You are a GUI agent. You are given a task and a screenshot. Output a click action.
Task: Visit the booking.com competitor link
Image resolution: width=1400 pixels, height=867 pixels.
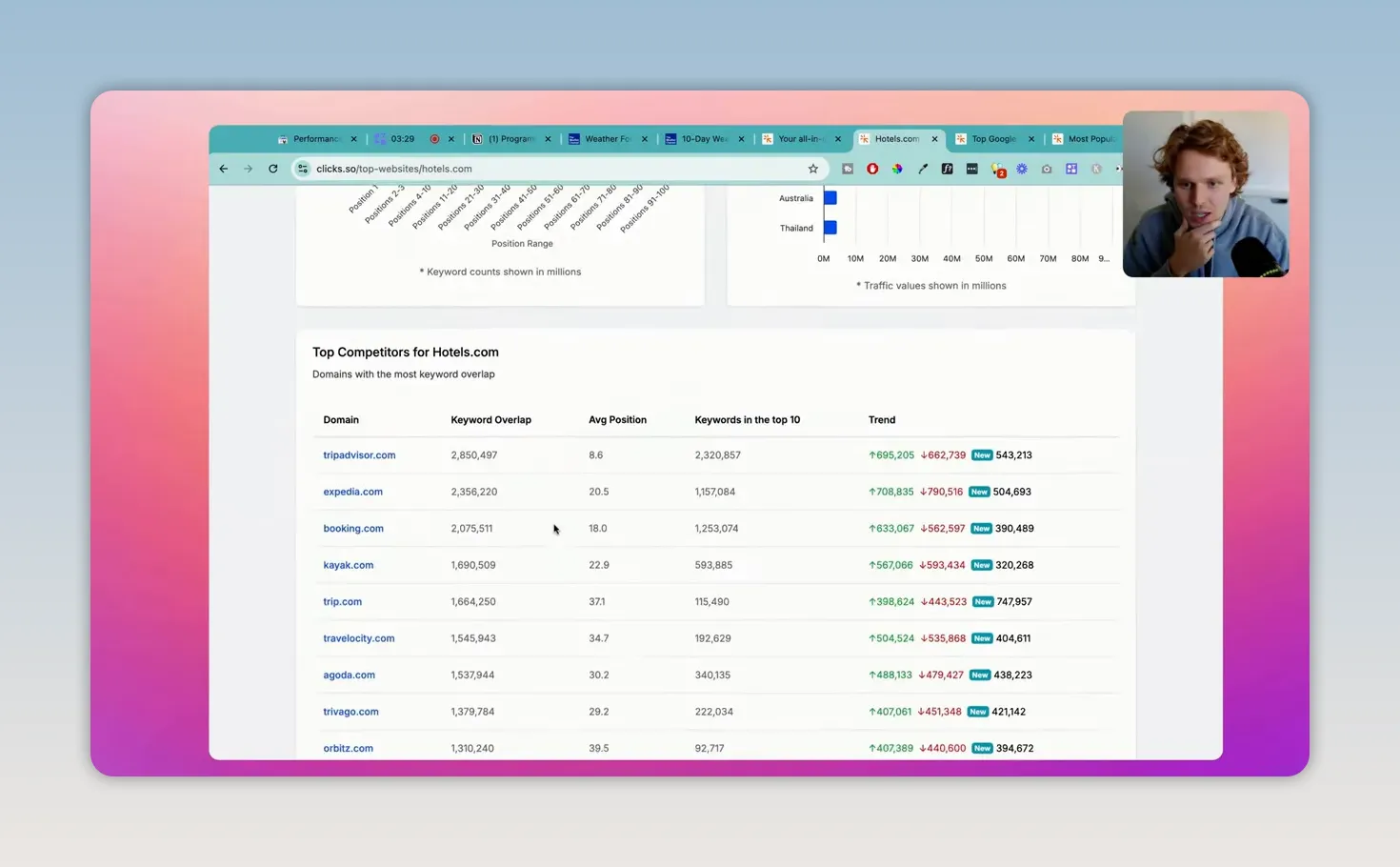click(353, 529)
